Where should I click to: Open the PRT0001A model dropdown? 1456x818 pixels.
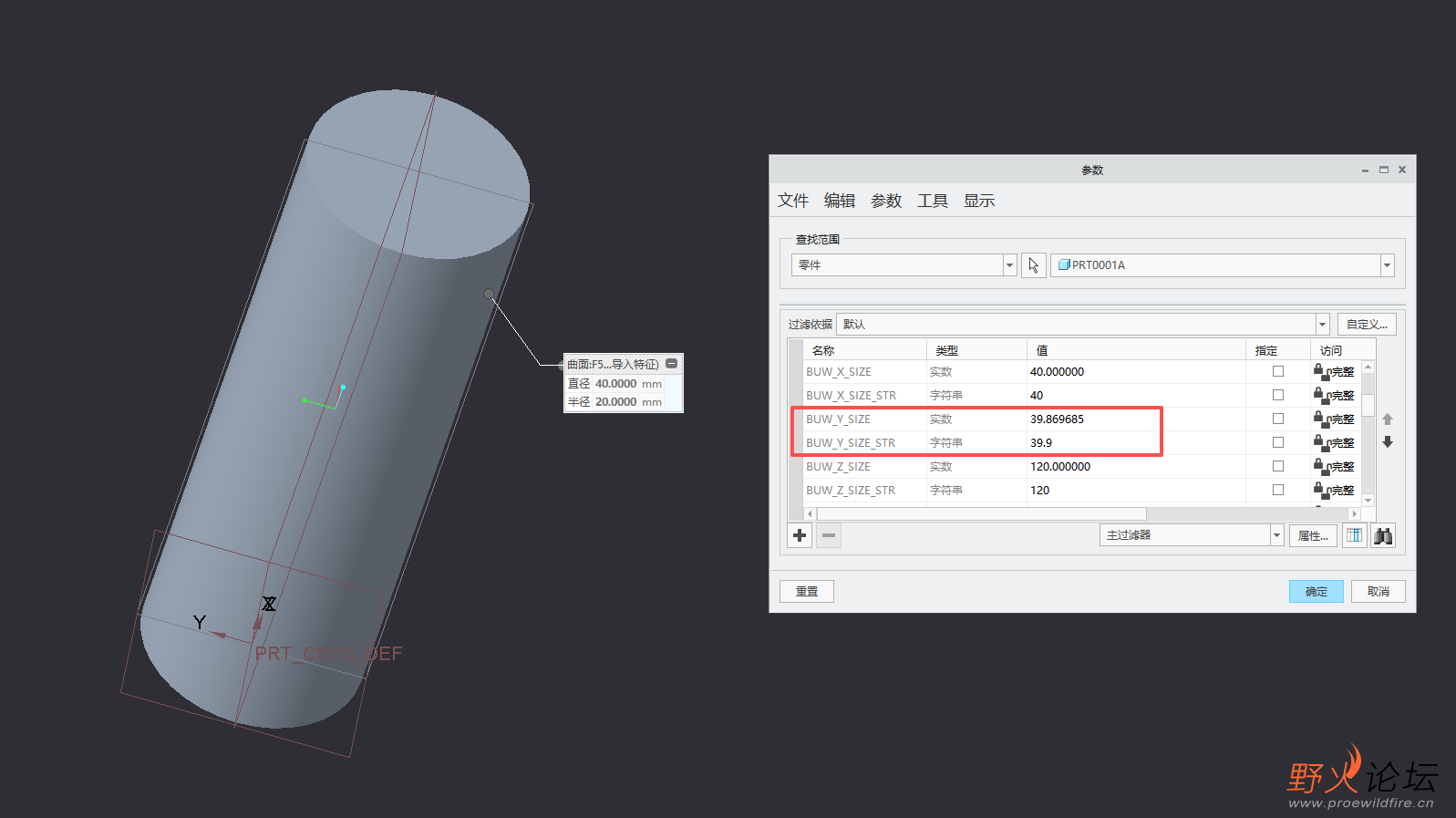pos(1387,265)
